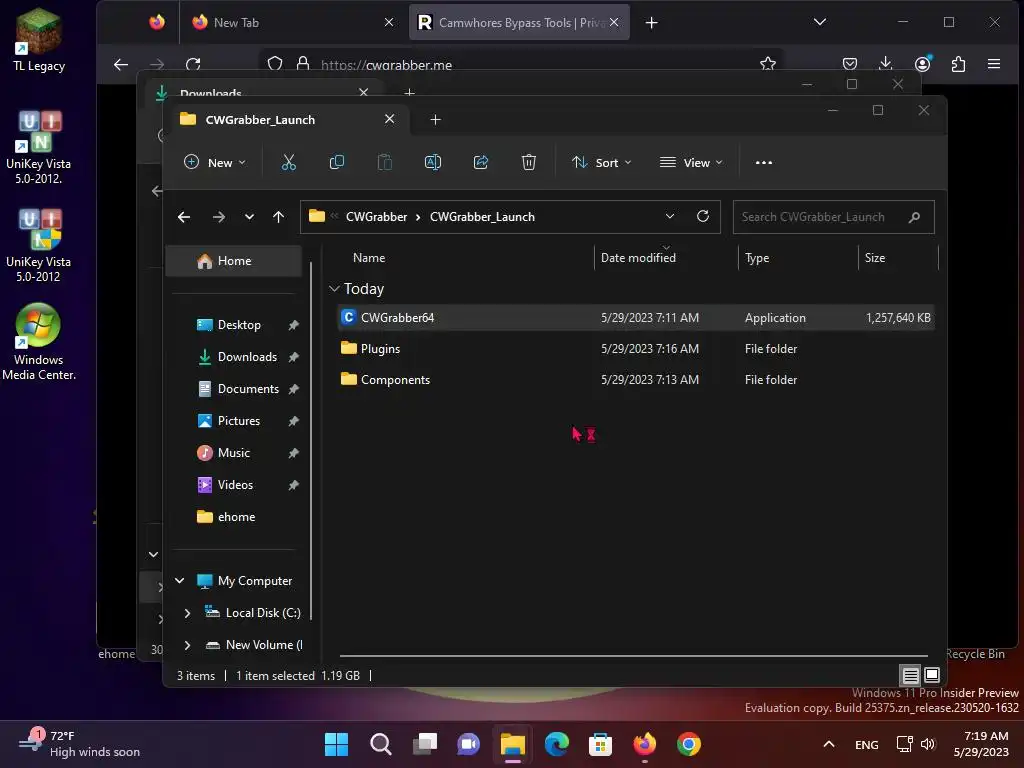Select the CWGrabber64 application file
1024x768 pixels.
click(x=636, y=317)
